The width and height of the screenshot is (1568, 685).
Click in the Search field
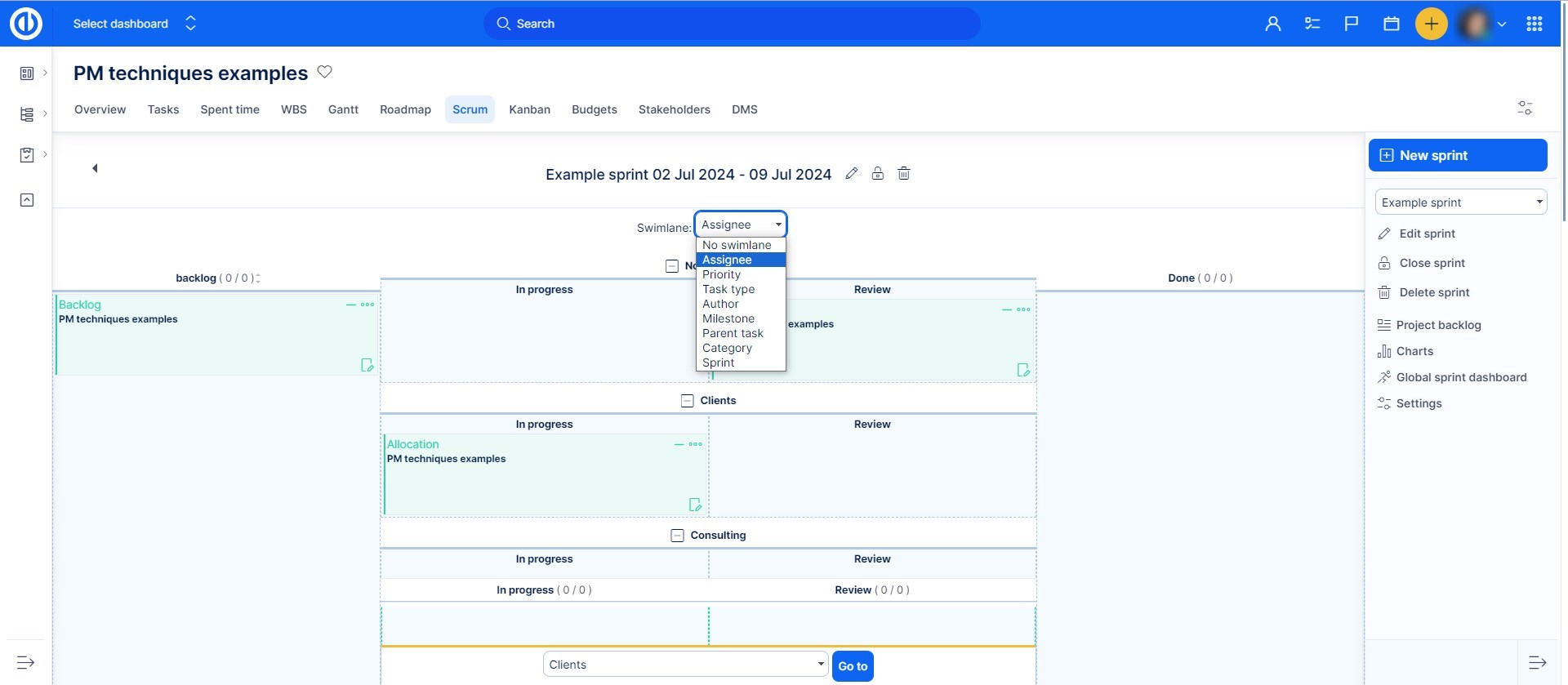(731, 24)
